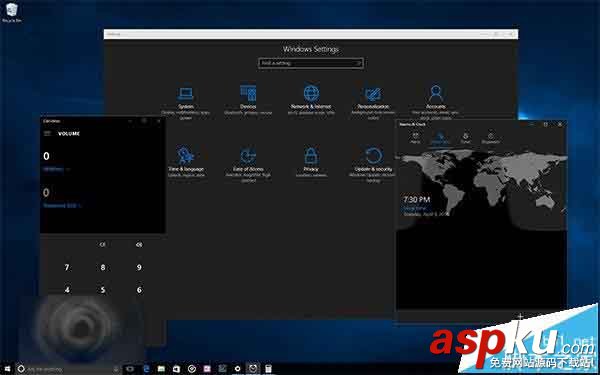Open File Explorer from the taskbar
The width and height of the screenshot is (600, 375).
(161, 369)
